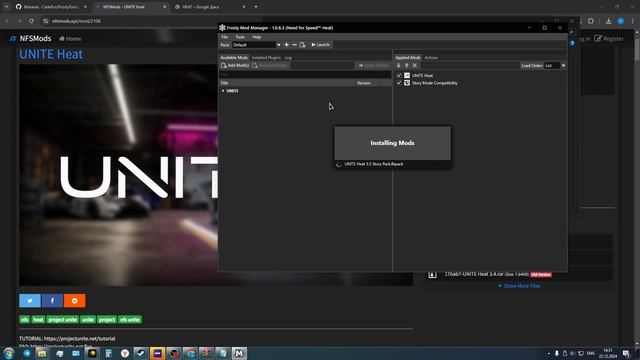Share page via Facebook button
The image size is (640, 360).
(52, 301)
